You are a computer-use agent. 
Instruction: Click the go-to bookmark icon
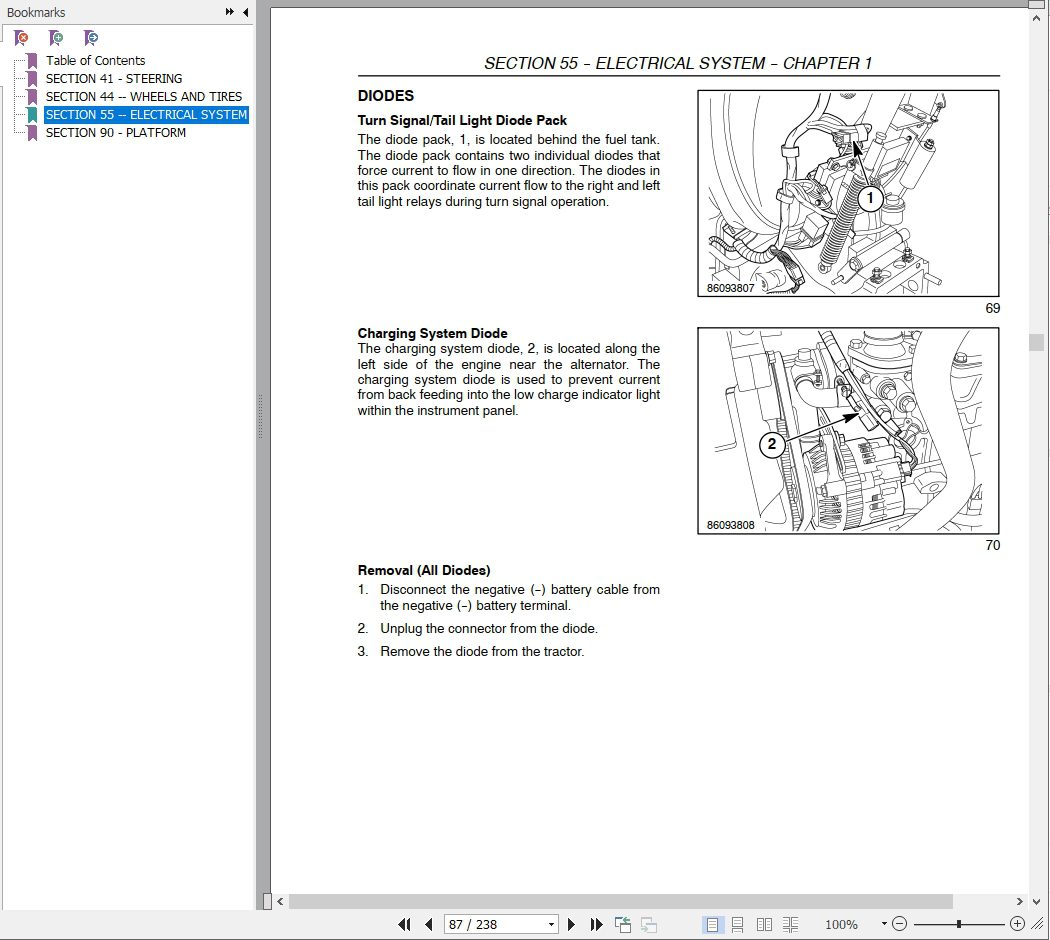pos(90,37)
